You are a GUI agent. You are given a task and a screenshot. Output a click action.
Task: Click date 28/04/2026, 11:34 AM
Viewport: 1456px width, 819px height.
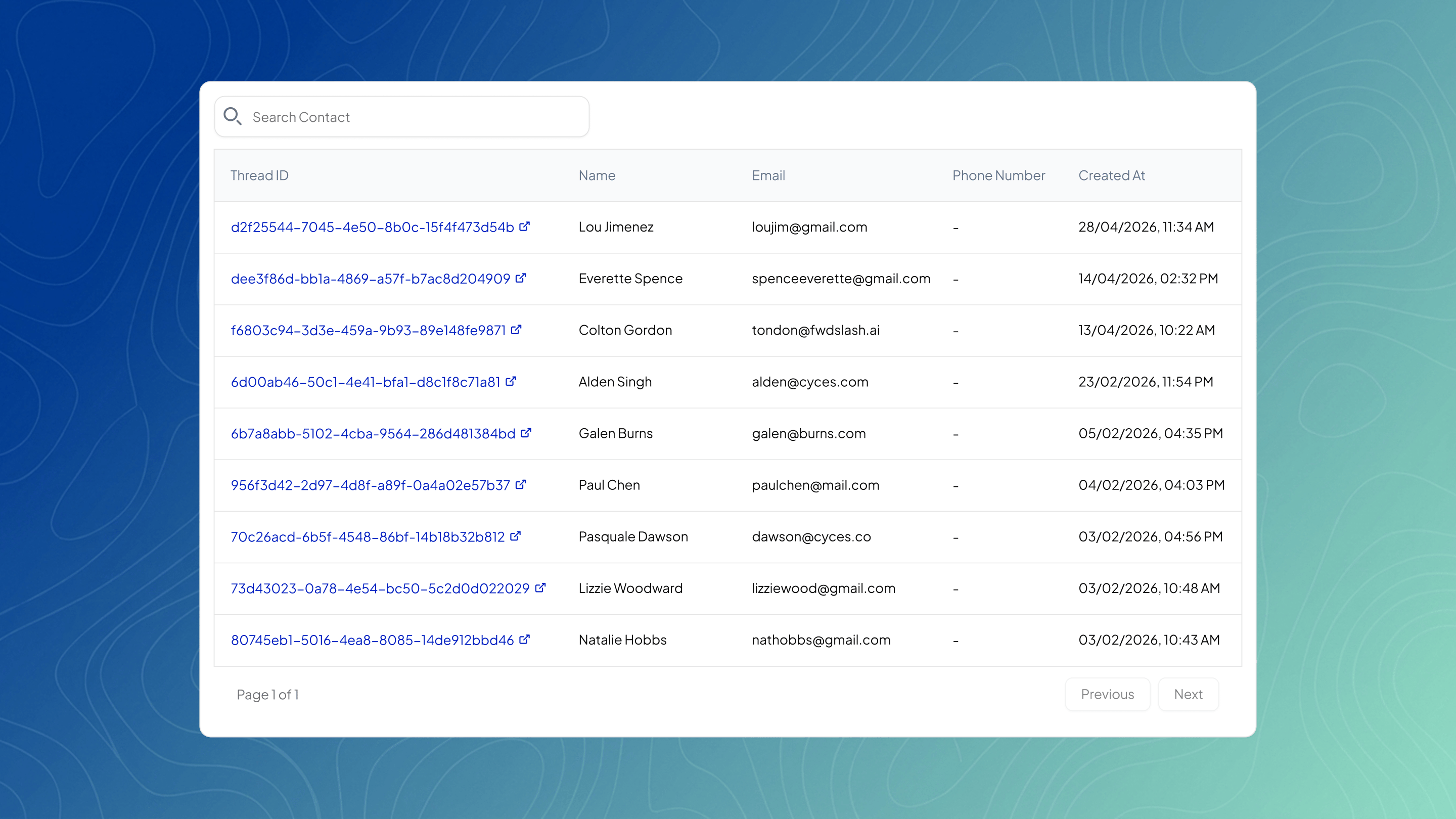pos(1146,227)
